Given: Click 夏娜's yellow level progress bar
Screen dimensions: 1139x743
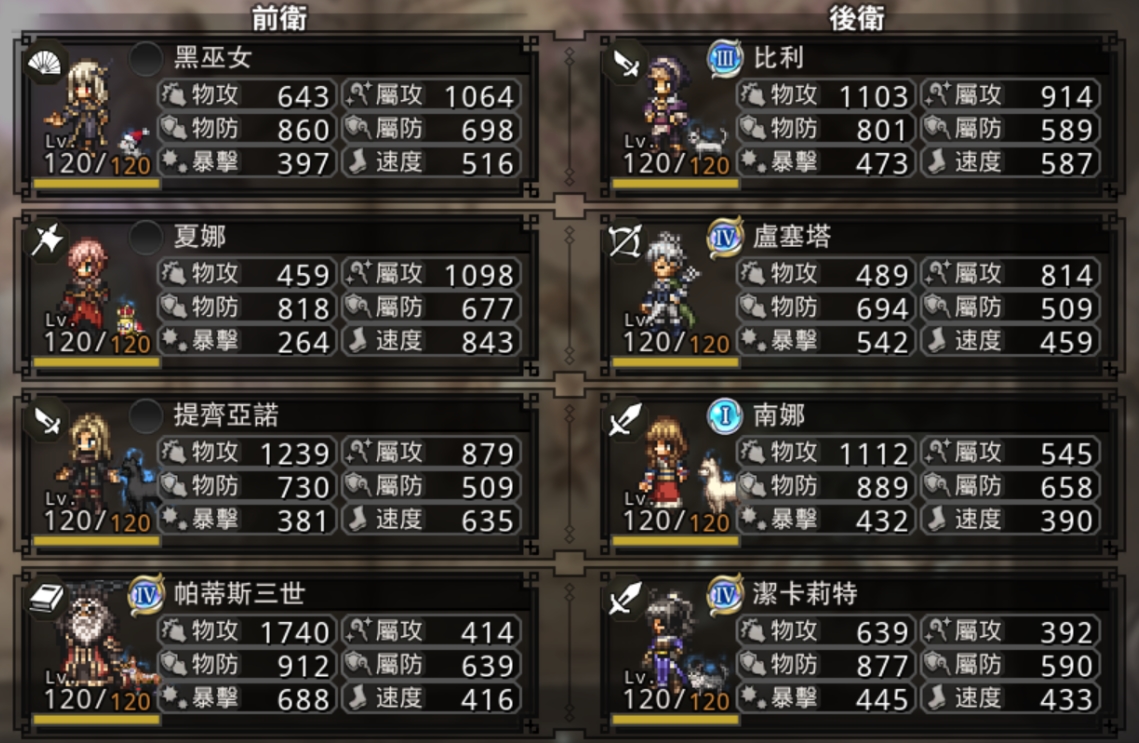Looking at the screenshot, I should click(x=96, y=362).
